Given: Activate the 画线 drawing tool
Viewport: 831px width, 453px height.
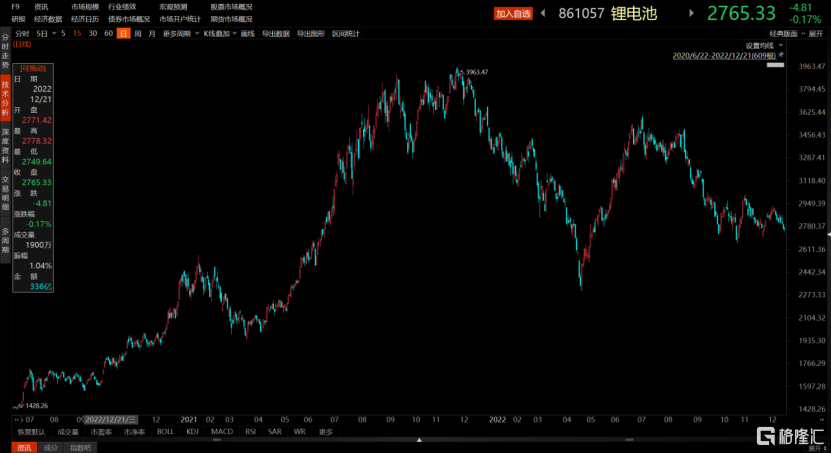Looking at the screenshot, I should click(x=247, y=33).
